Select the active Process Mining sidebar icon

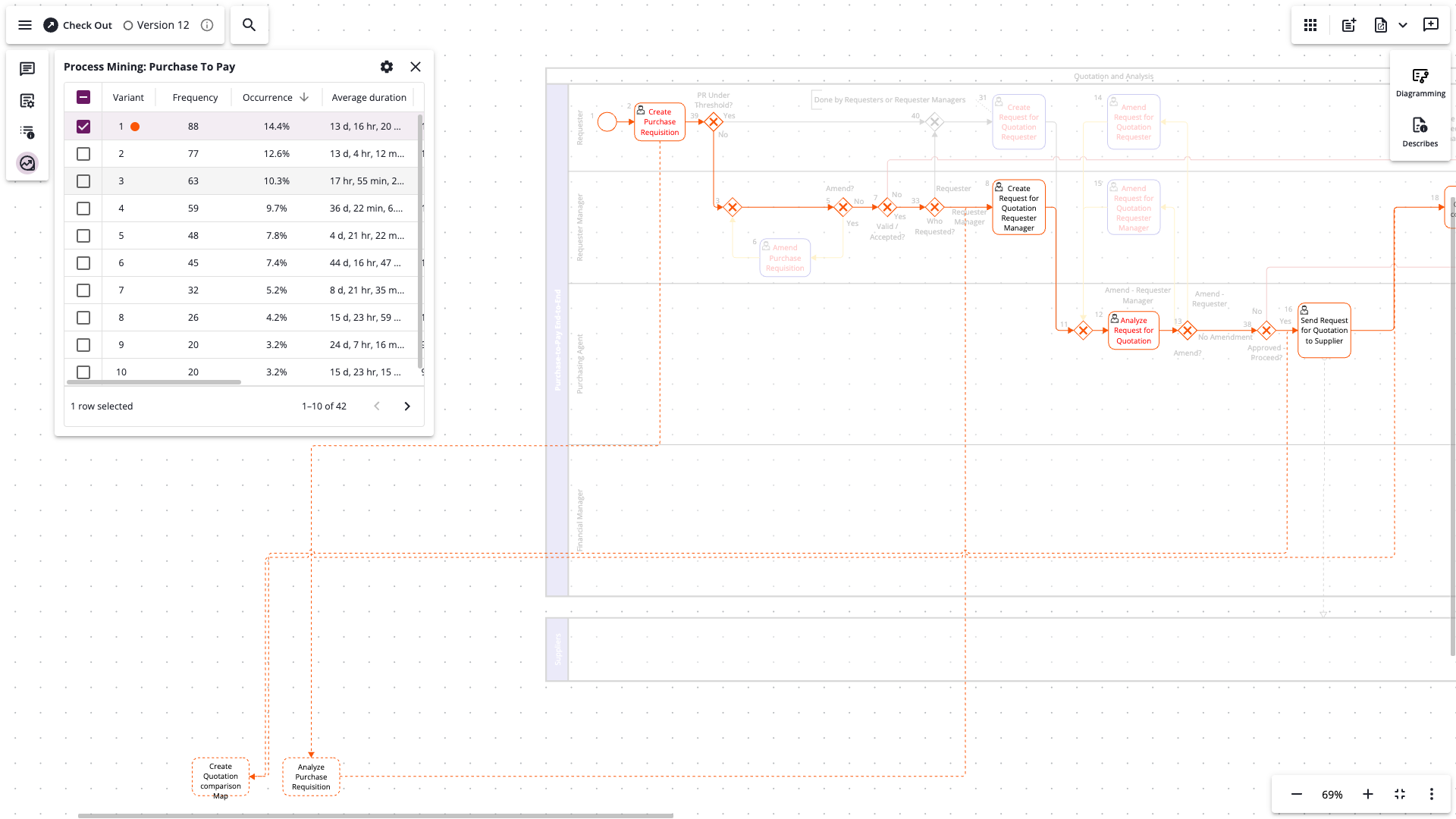coord(27,163)
